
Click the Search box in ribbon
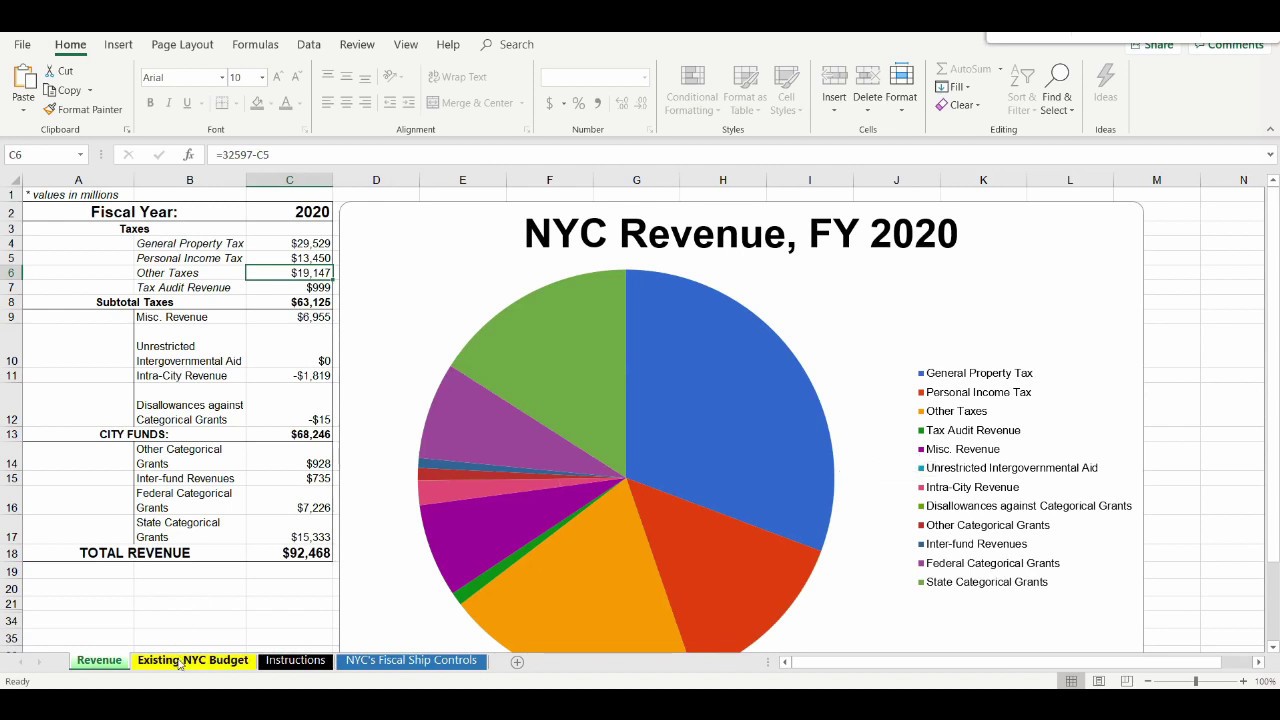(507, 45)
